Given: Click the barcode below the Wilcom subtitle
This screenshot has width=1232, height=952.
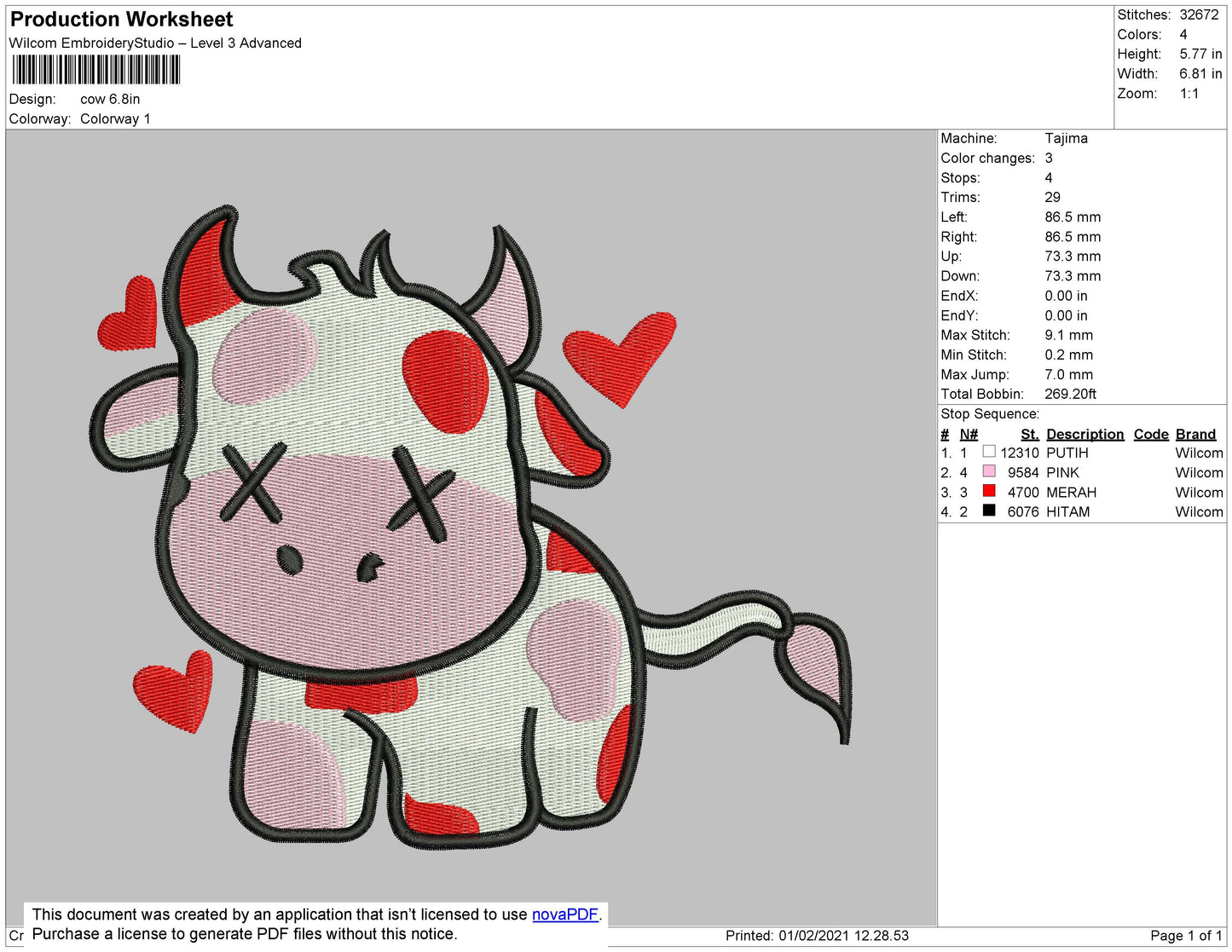Looking at the screenshot, I should click(x=96, y=70).
